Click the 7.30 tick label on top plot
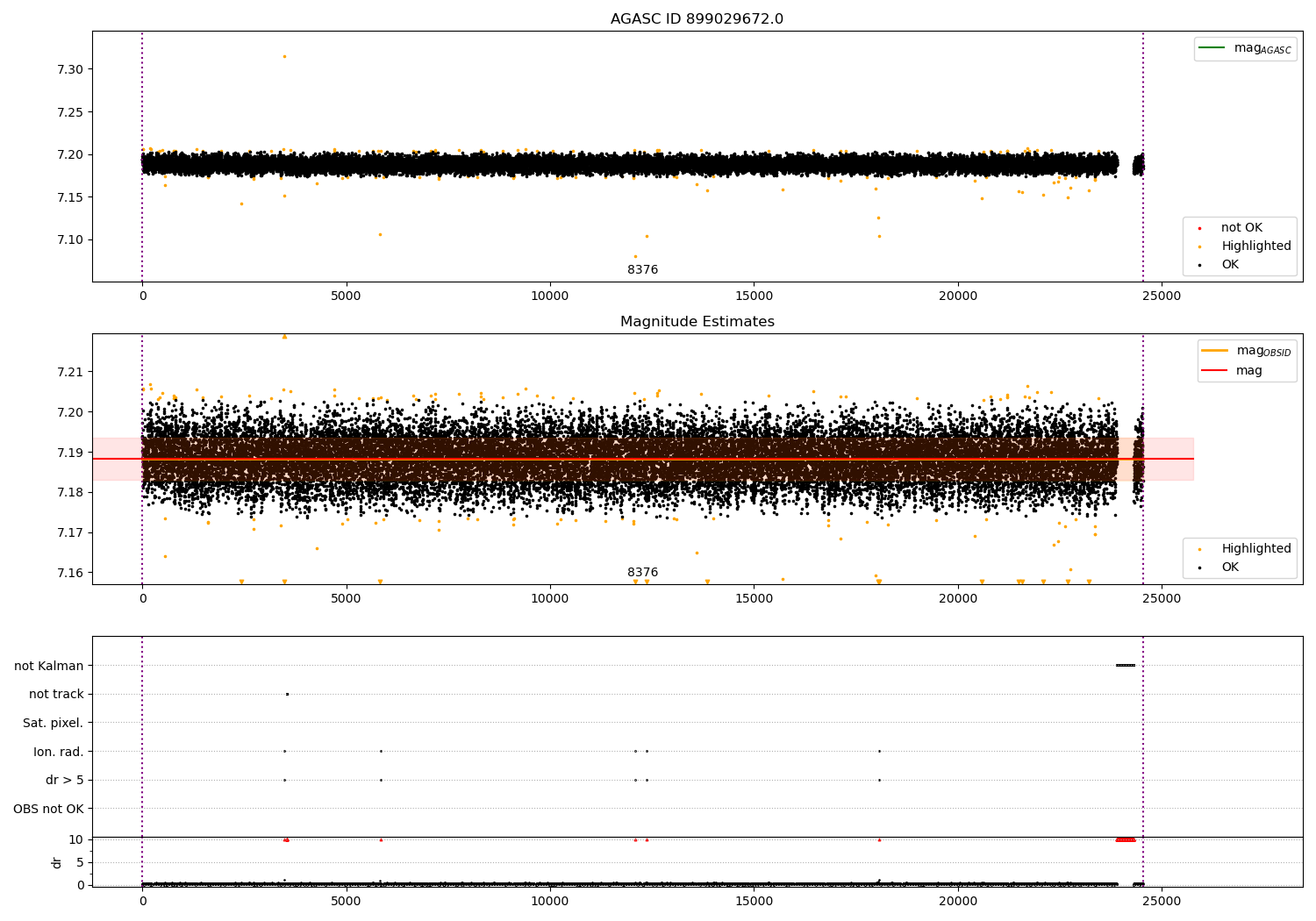Screen dimensions: 1316x921 (69, 69)
